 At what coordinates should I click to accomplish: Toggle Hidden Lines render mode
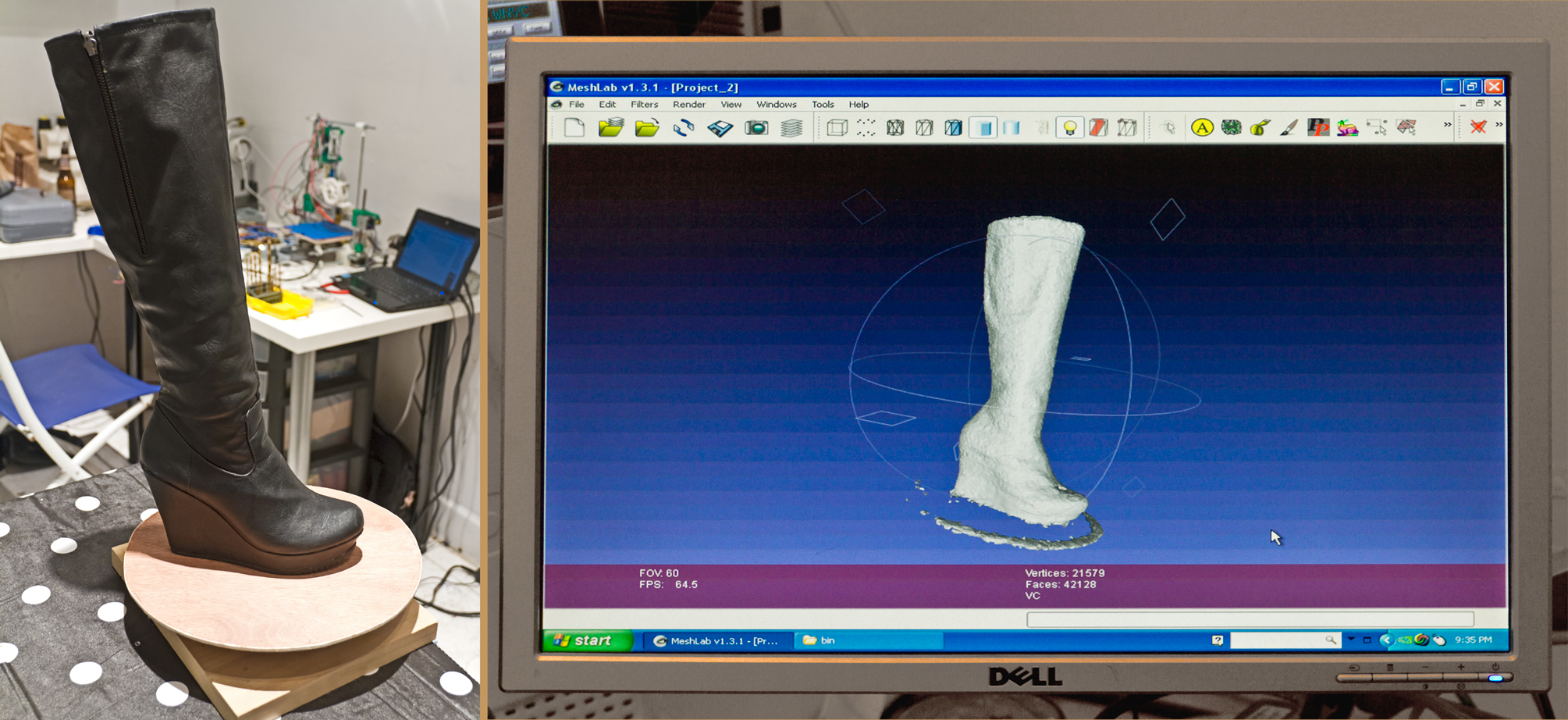924,127
